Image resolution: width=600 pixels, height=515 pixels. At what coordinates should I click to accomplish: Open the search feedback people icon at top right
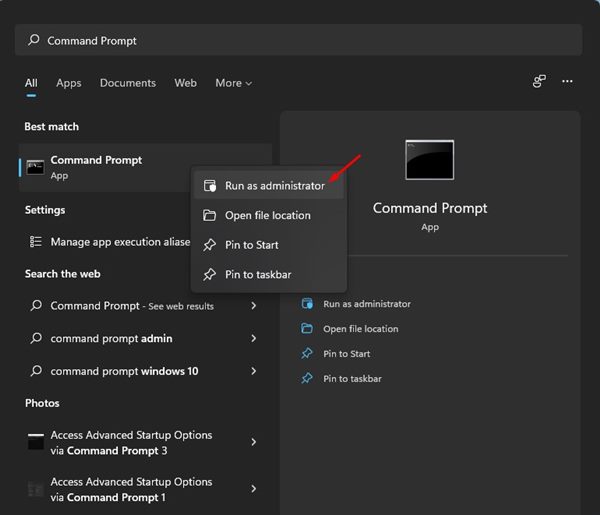tap(539, 81)
